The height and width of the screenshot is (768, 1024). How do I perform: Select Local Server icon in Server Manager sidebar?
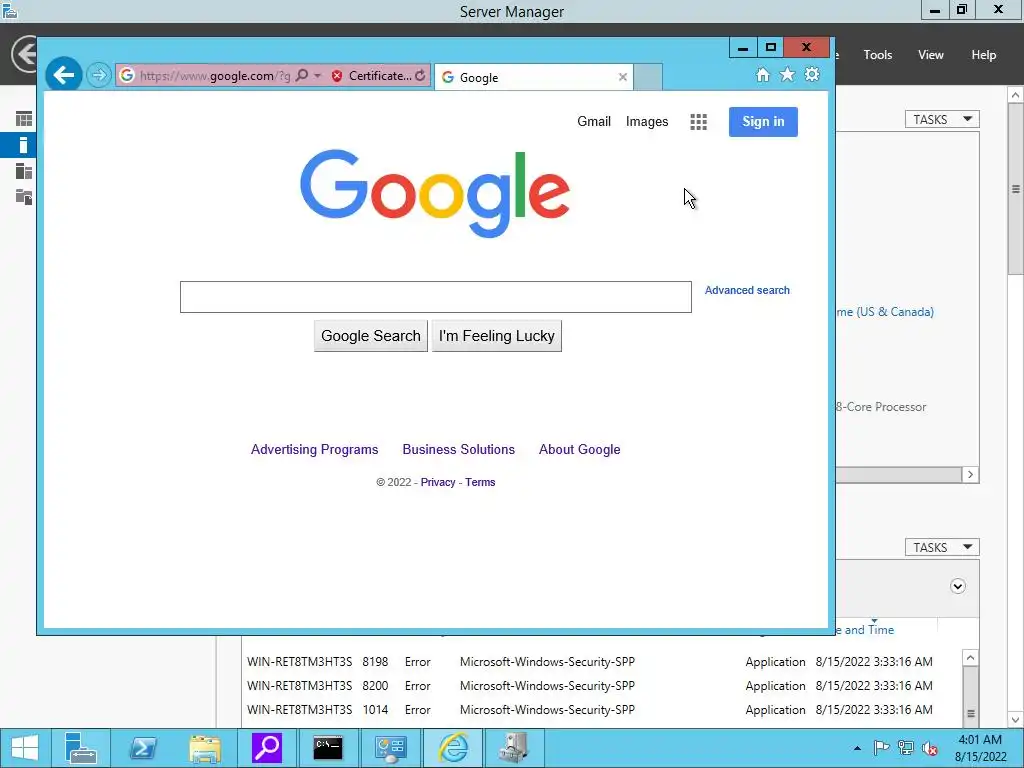coord(24,145)
